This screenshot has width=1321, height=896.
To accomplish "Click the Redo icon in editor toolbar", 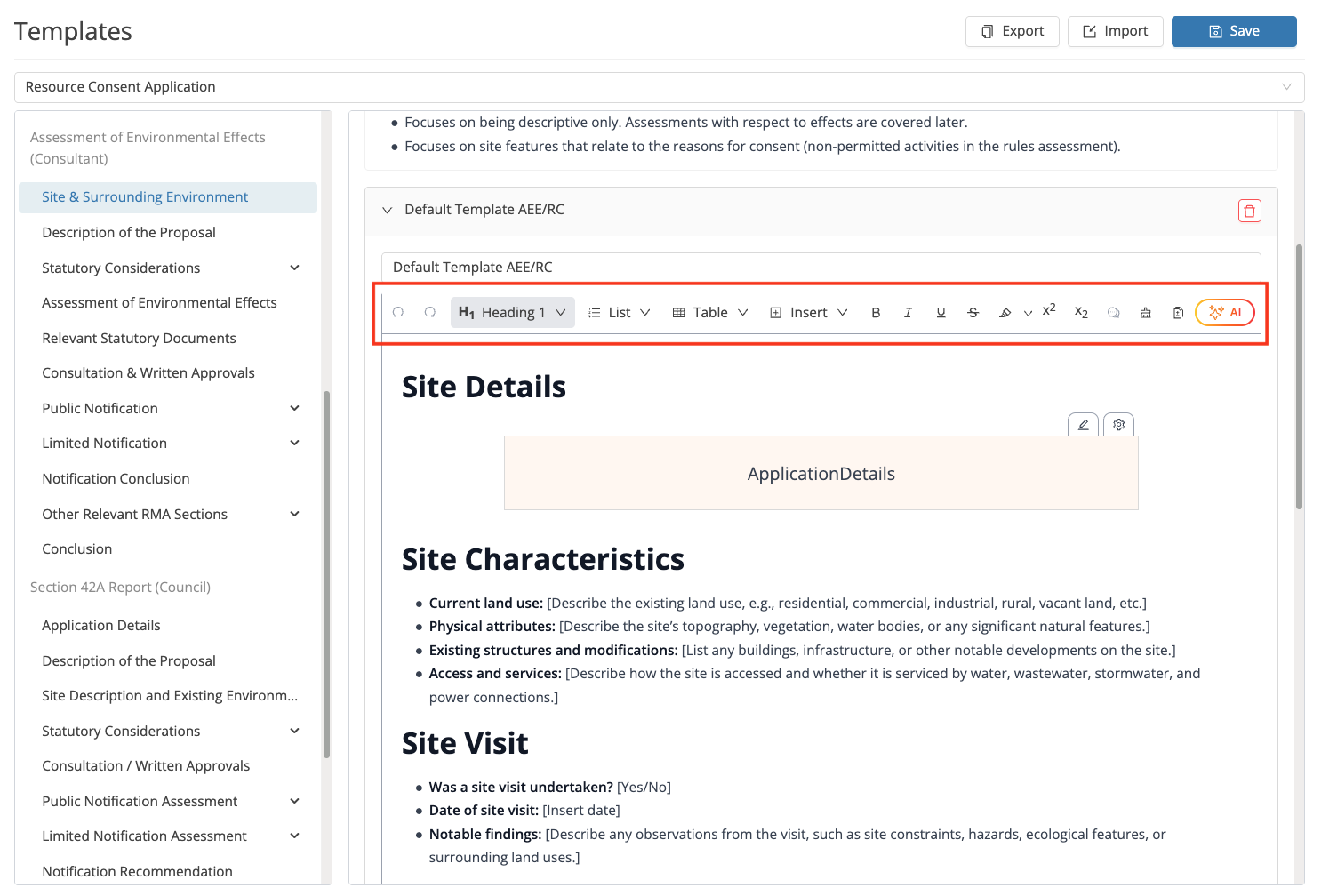I will pos(430,312).
